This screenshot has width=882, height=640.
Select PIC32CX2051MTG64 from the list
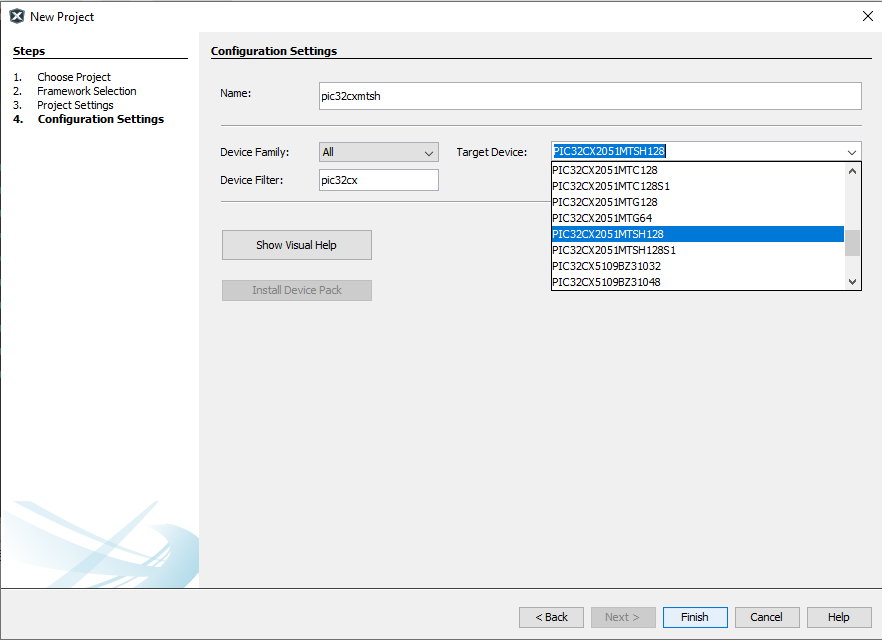click(x=698, y=218)
